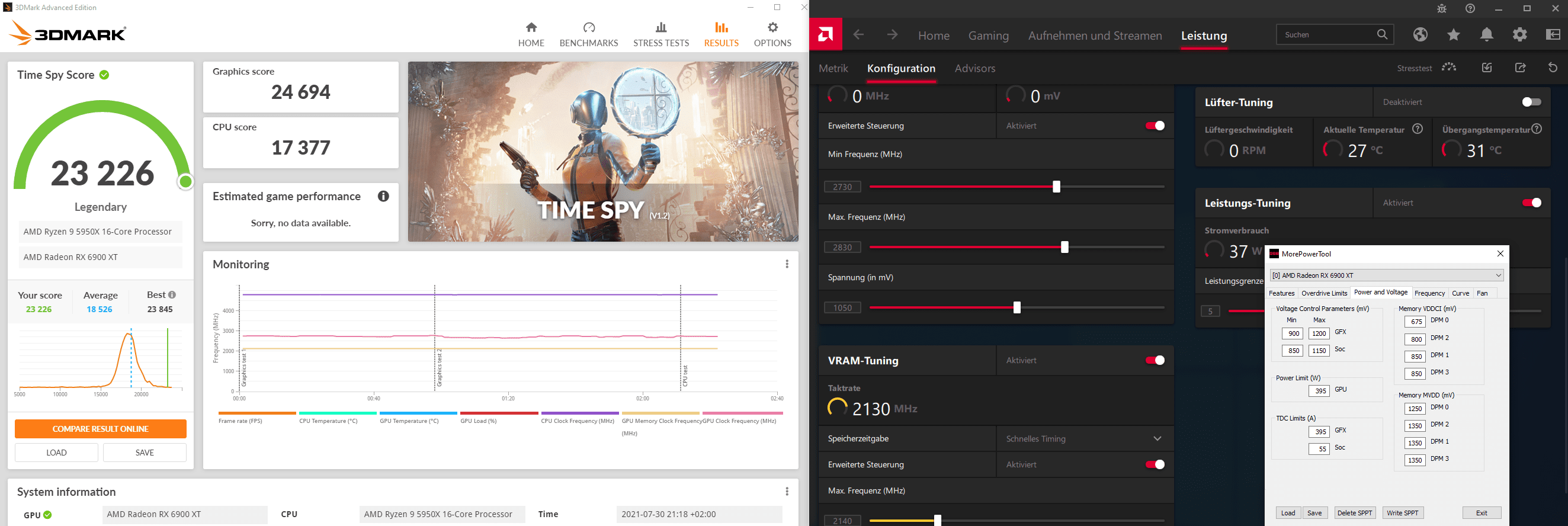Open the 3DMark RESULTS bar-chart icon
This screenshot has width=1568, height=526.
coord(722,27)
